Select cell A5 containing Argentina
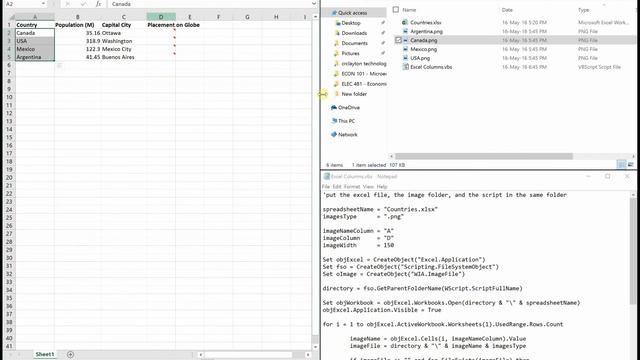Screen dimensions: 640x360 pyautogui.click(x=35, y=57)
